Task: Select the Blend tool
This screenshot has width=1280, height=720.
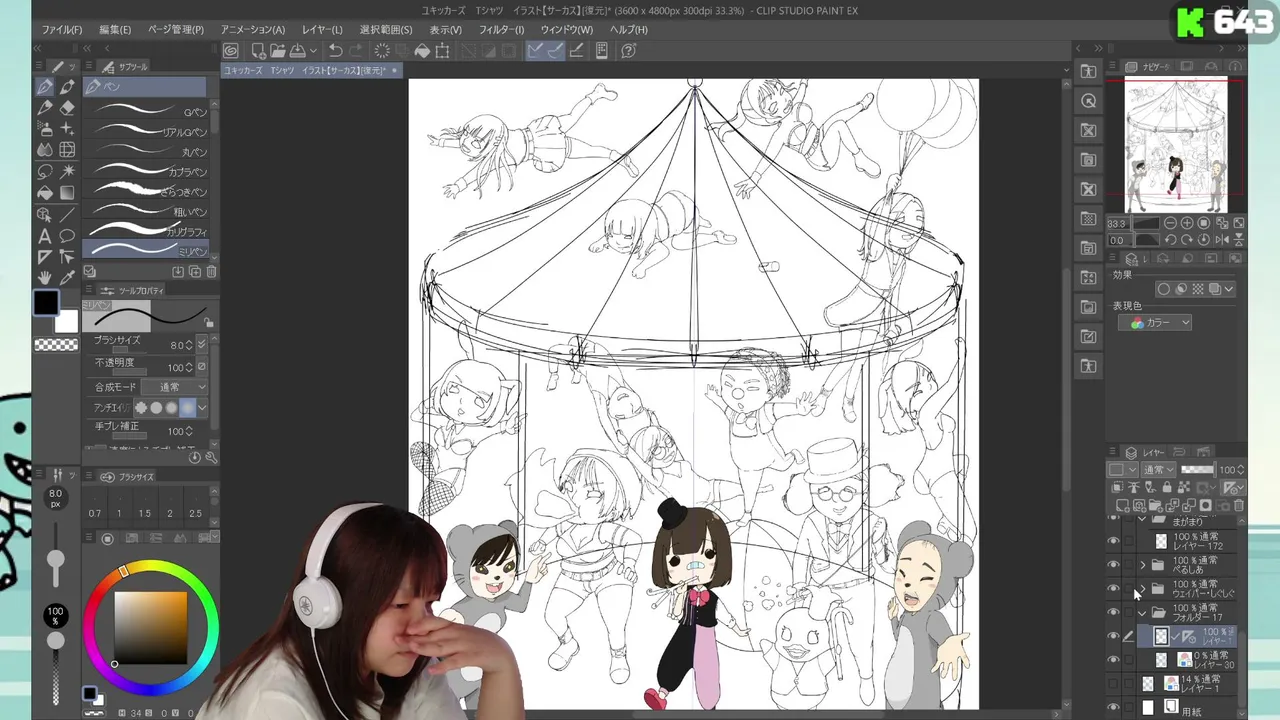Action: tap(45, 150)
